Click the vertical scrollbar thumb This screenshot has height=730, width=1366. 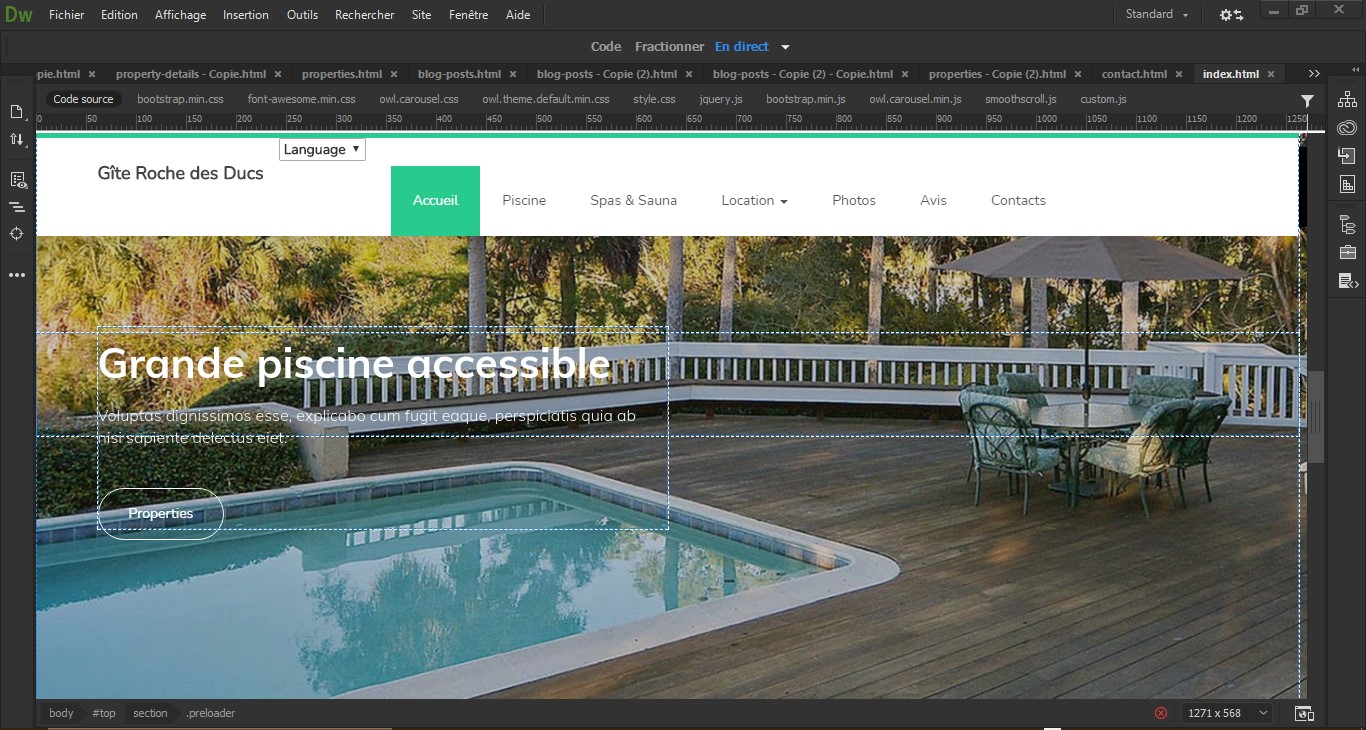tap(1316, 415)
